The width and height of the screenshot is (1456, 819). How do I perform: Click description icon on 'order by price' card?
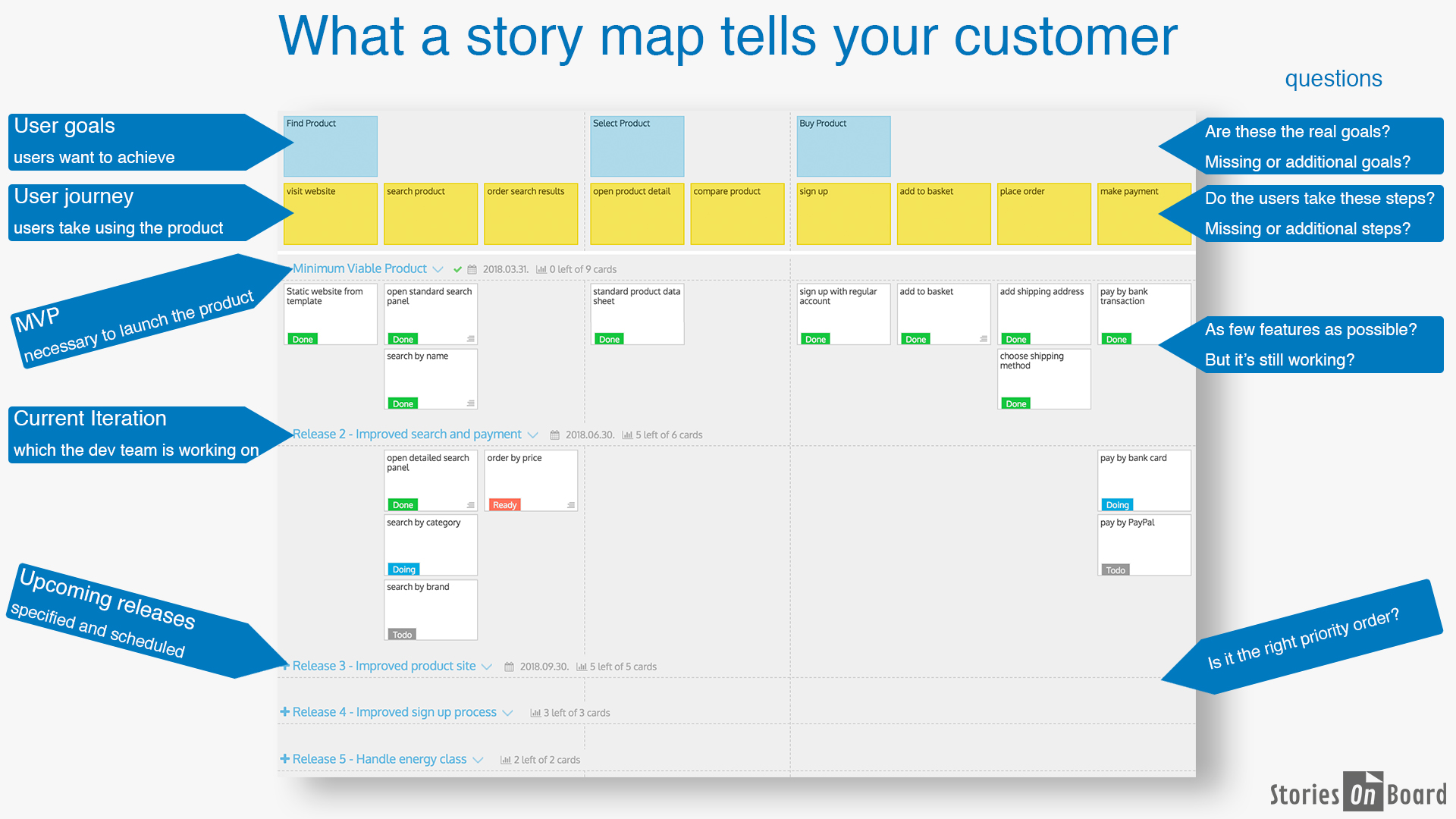click(571, 505)
